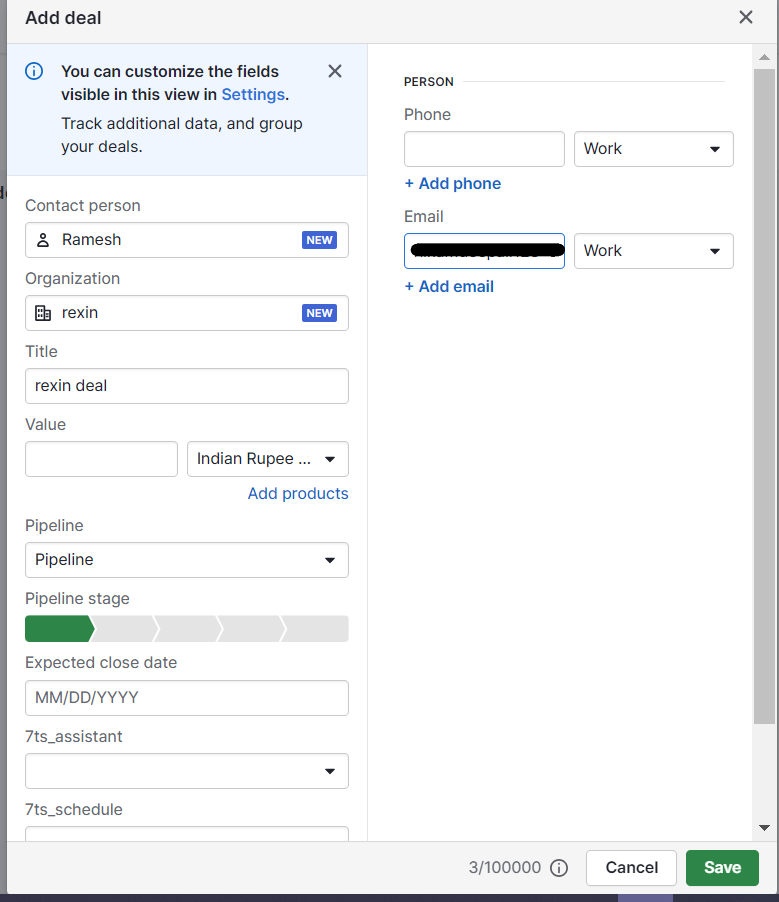Click + Add phone link

click(452, 184)
